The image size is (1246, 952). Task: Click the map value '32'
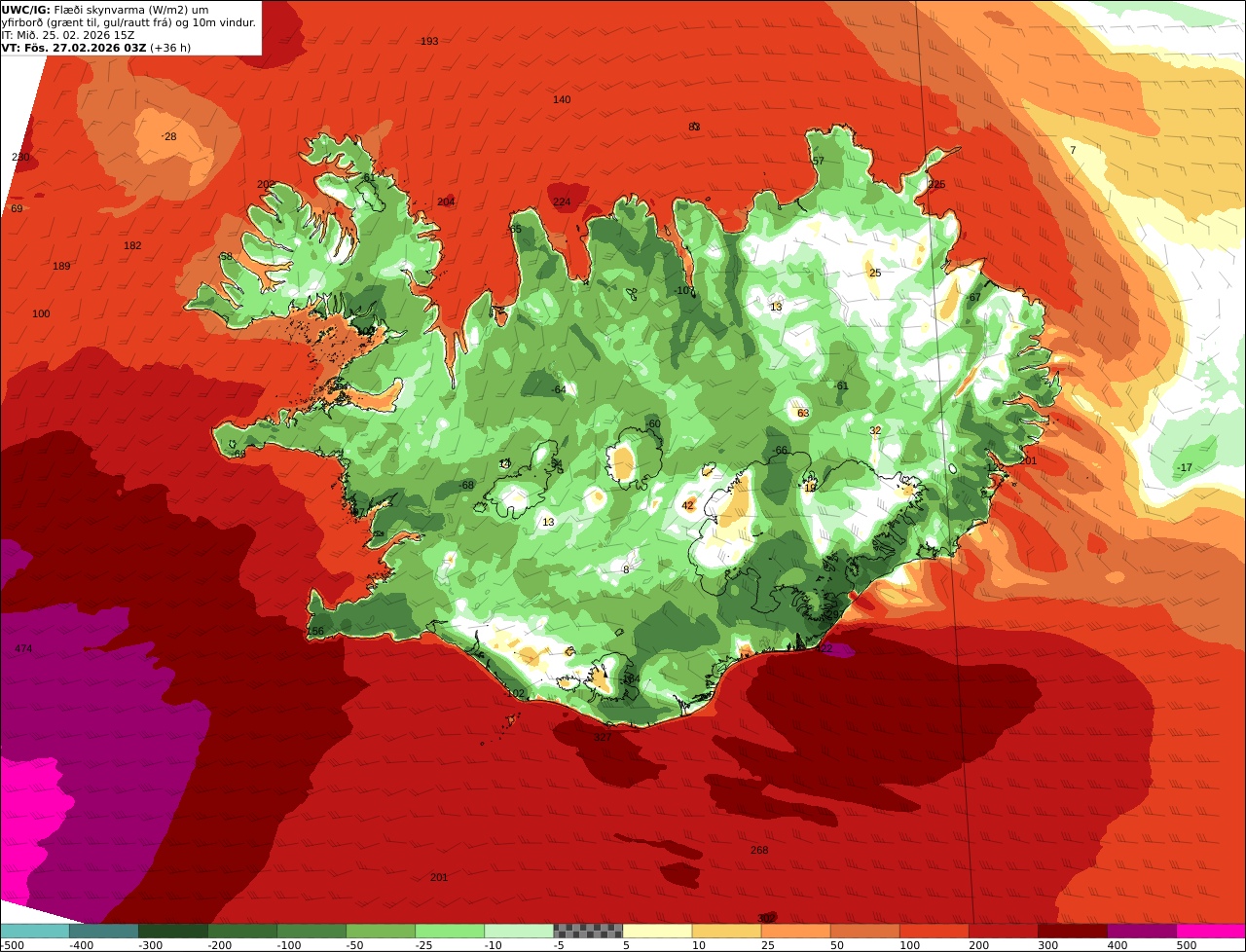point(875,430)
